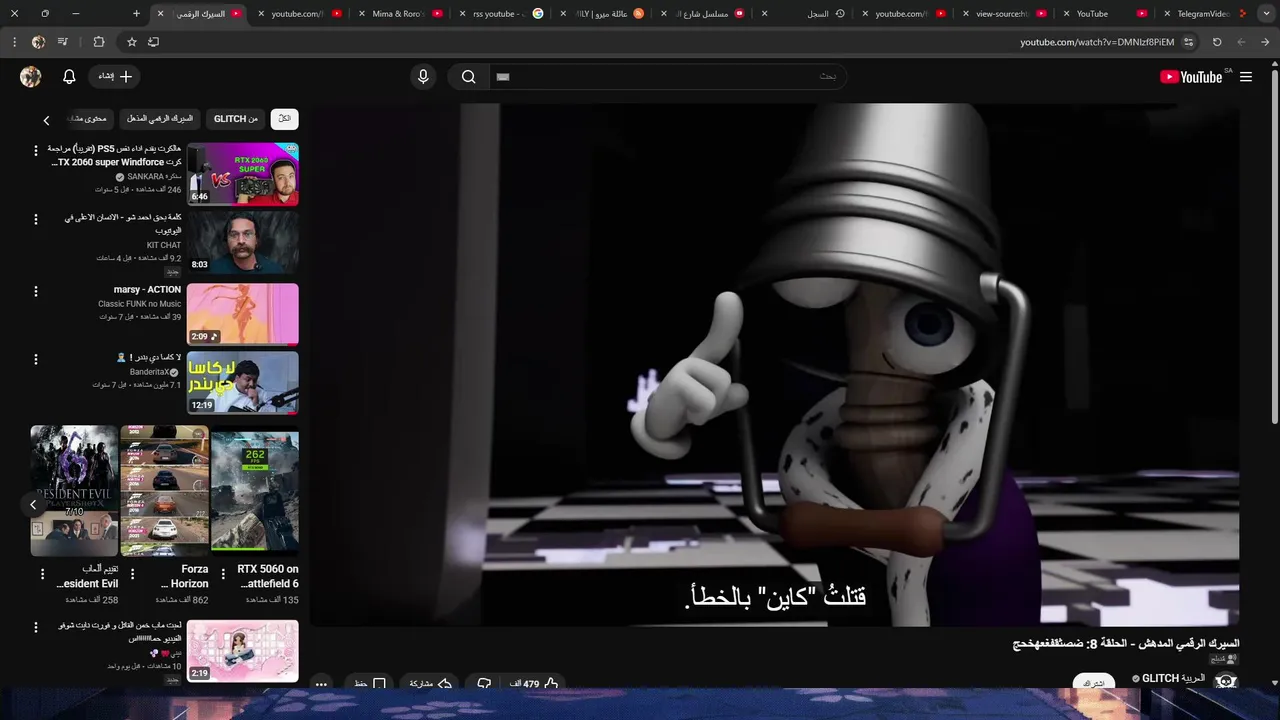
Task: Open the marsy - ACTION video title
Action: tap(147, 290)
